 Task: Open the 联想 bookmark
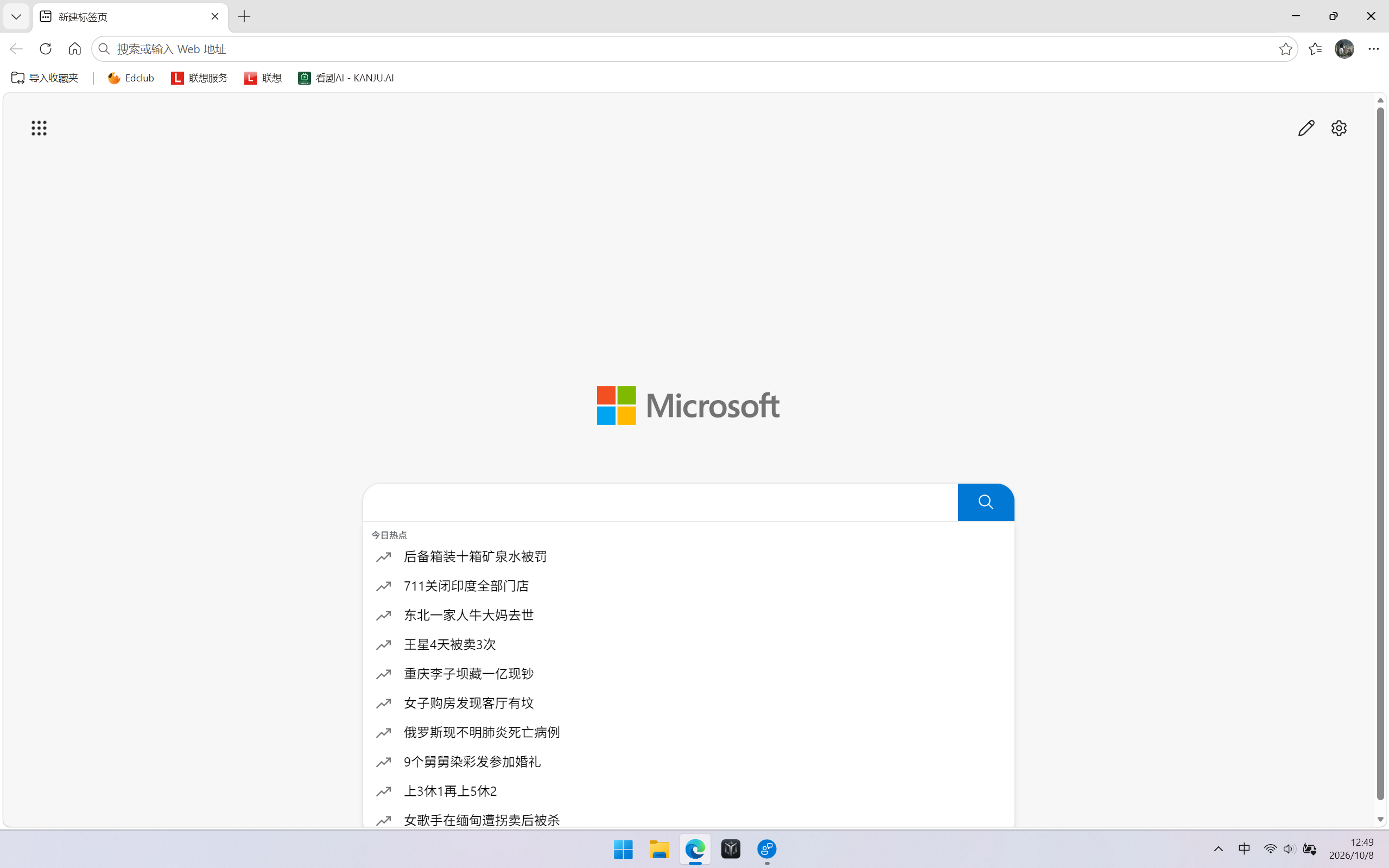coord(263,78)
